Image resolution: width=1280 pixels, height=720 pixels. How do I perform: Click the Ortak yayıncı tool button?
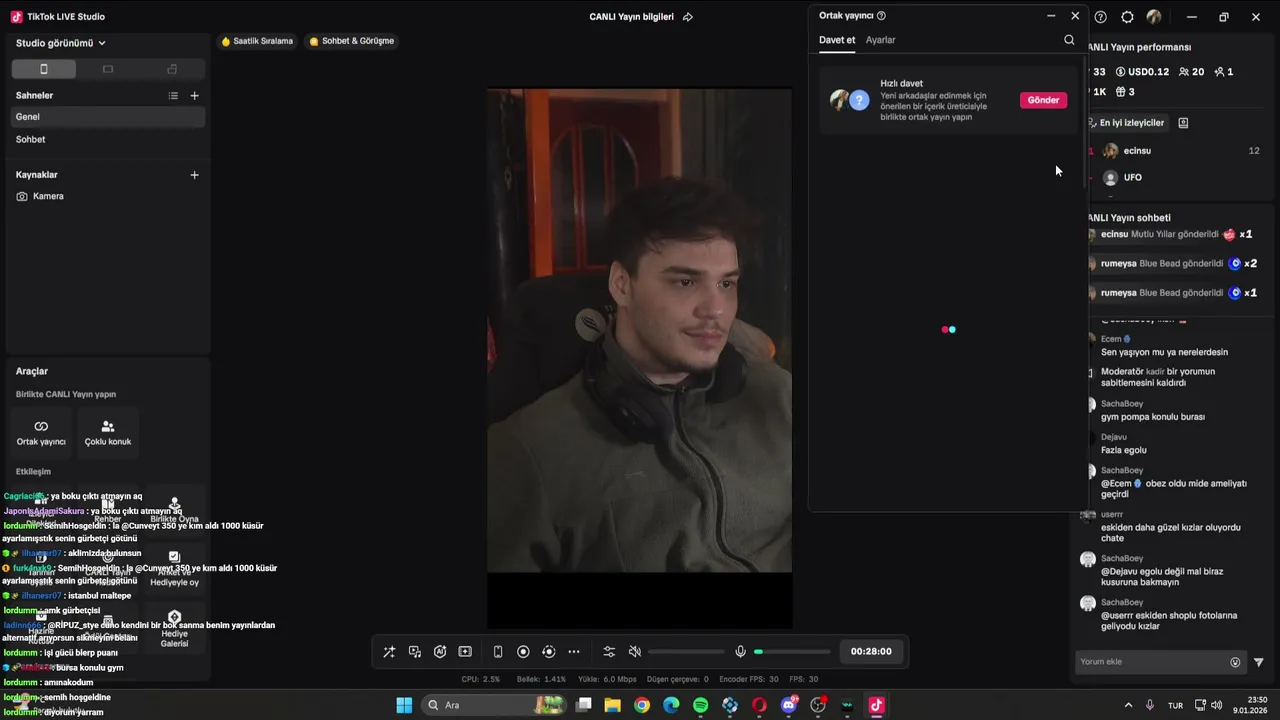pyautogui.click(x=41, y=432)
